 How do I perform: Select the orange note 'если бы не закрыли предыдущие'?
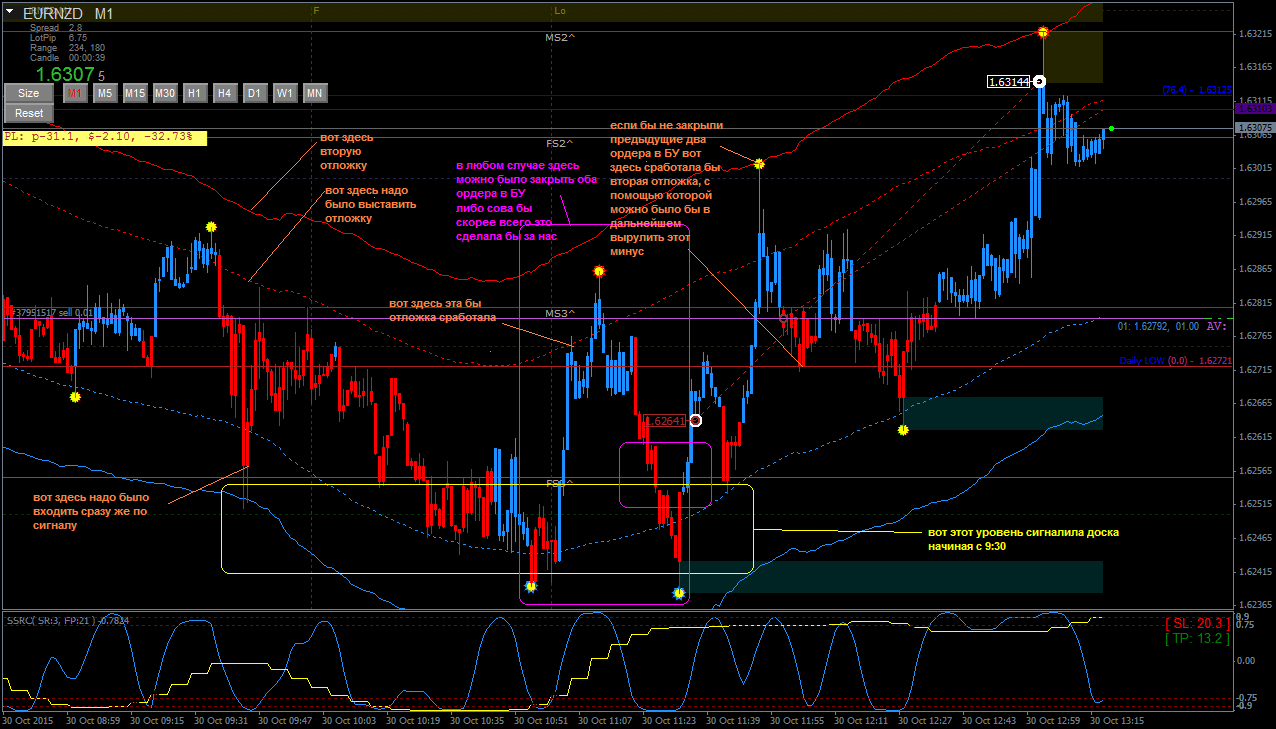tap(665, 189)
